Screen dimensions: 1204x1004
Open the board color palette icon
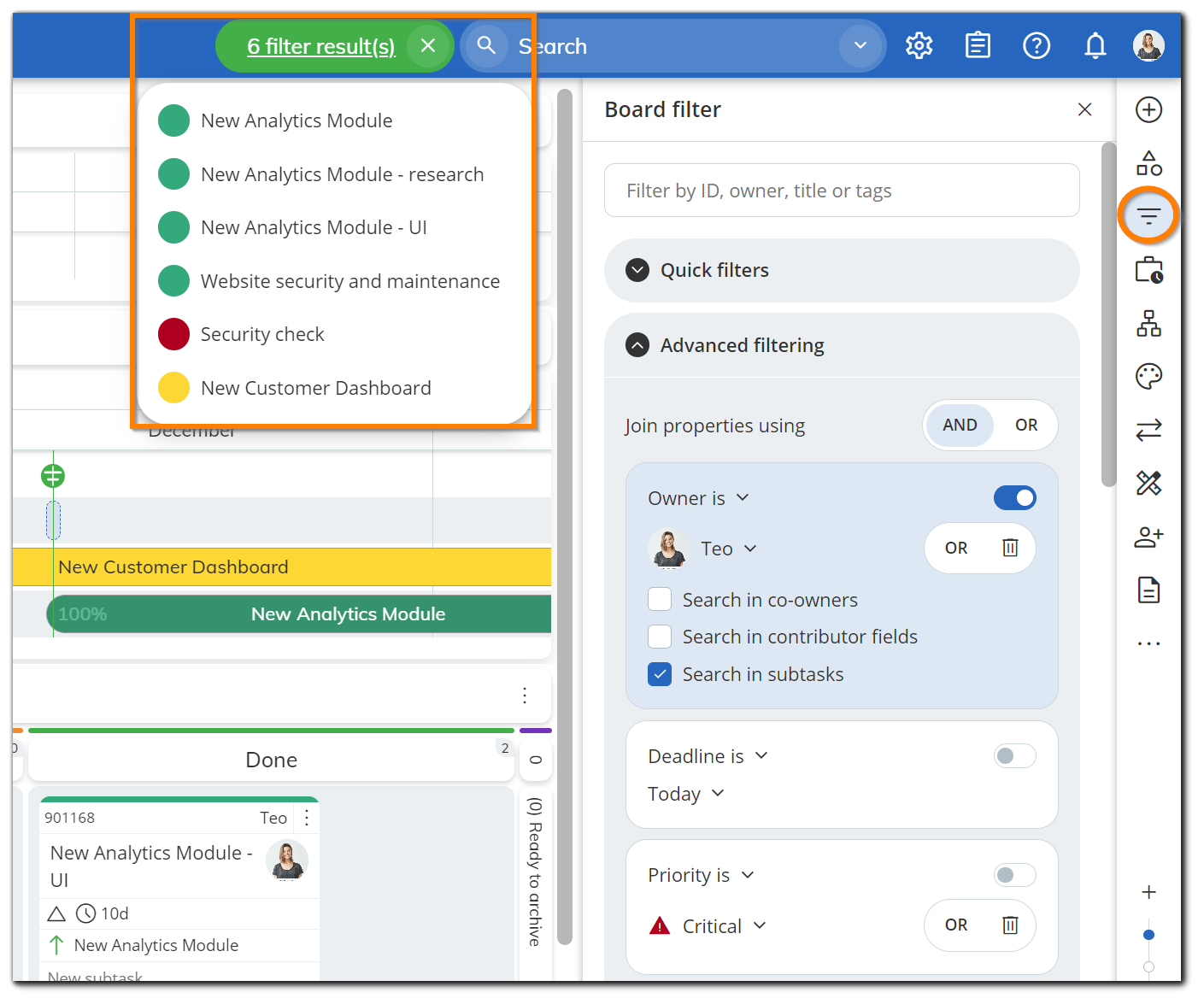[1148, 376]
